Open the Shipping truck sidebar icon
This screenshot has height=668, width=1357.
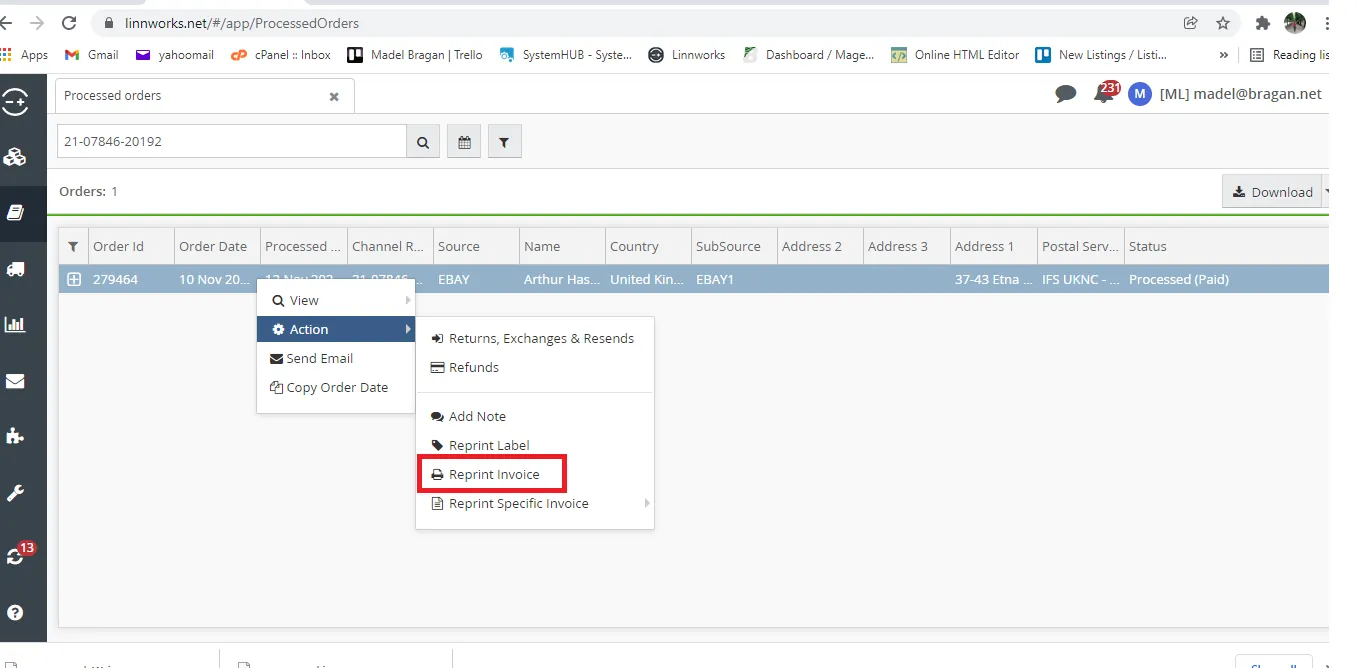[x=15, y=269]
